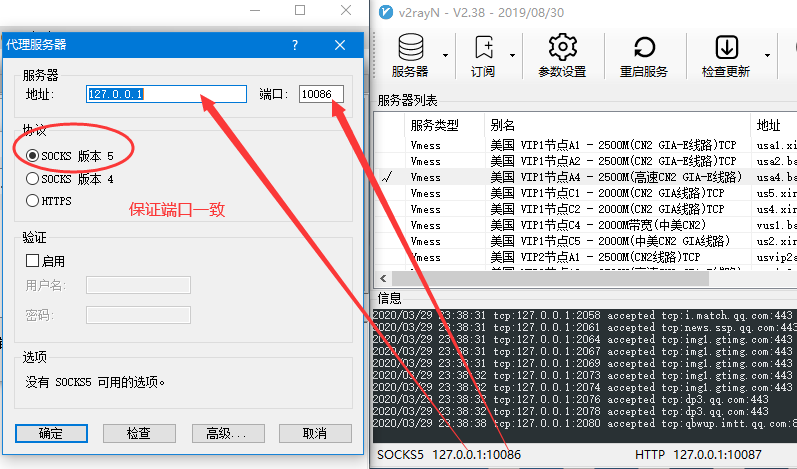Enable the 启用 authentication checkbox
797x469 pixels.
pyautogui.click(x=33, y=261)
